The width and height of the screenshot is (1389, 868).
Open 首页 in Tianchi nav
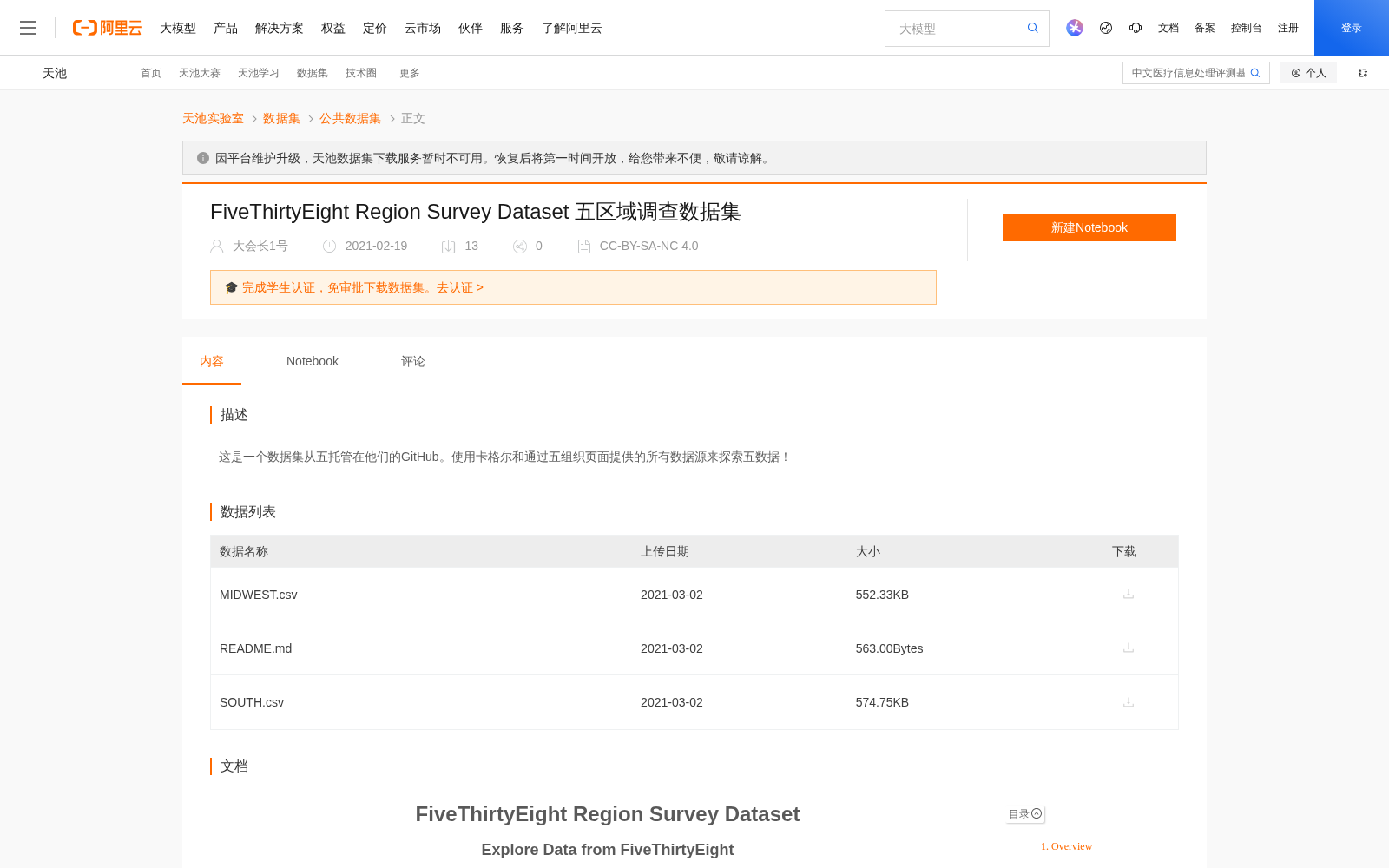(151, 73)
